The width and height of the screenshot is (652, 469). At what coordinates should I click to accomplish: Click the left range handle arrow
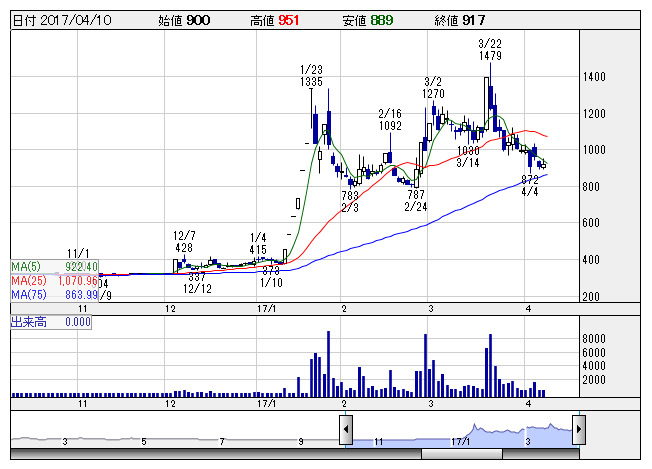tap(344, 432)
